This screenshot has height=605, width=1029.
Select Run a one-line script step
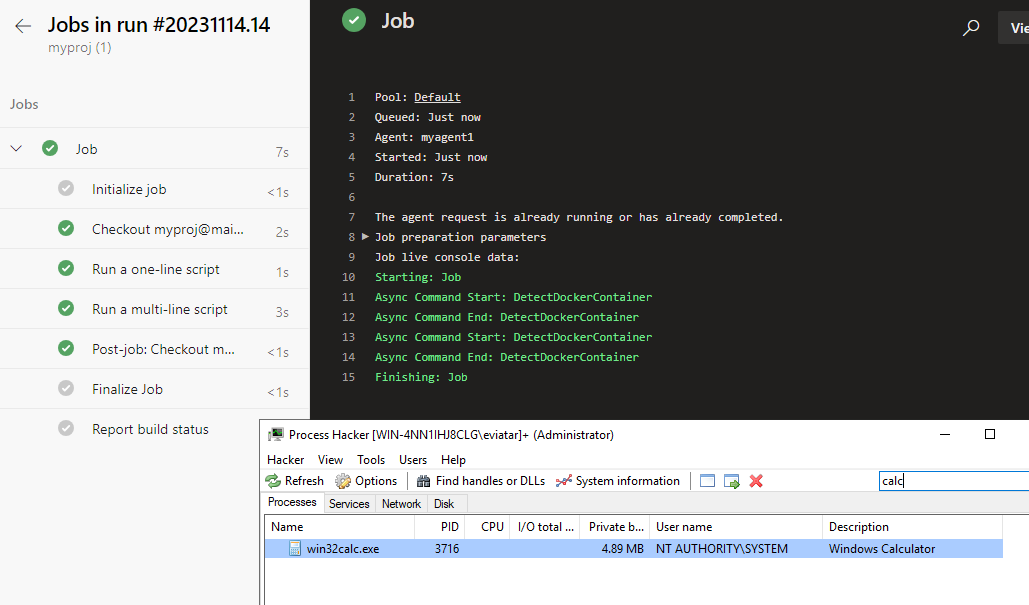155,269
